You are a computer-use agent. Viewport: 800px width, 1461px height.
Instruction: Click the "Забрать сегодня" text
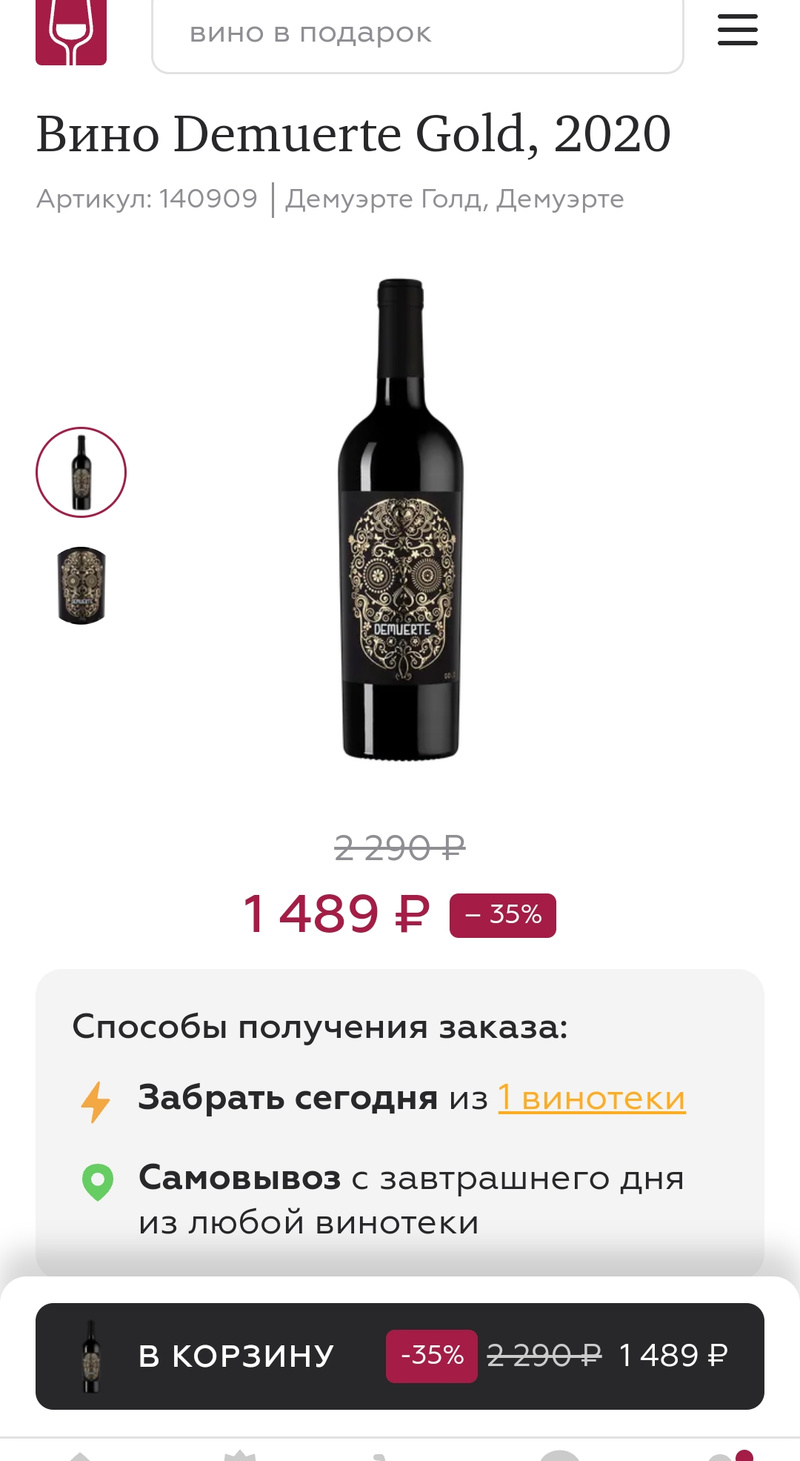click(288, 1098)
